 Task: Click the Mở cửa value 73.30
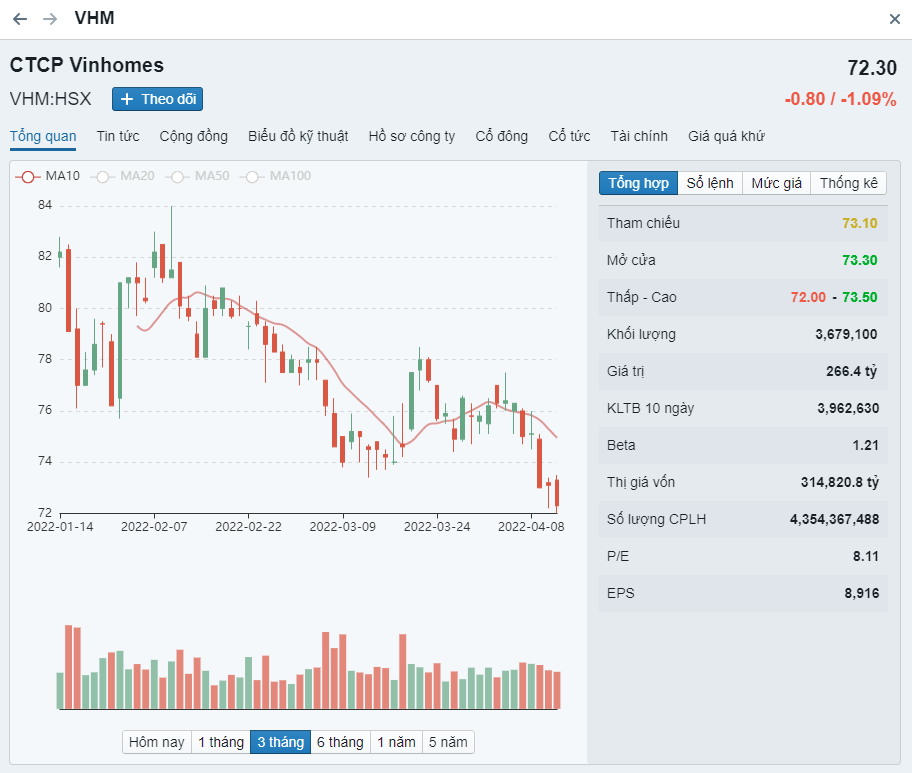pyautogui.click(x=860, y=261)
